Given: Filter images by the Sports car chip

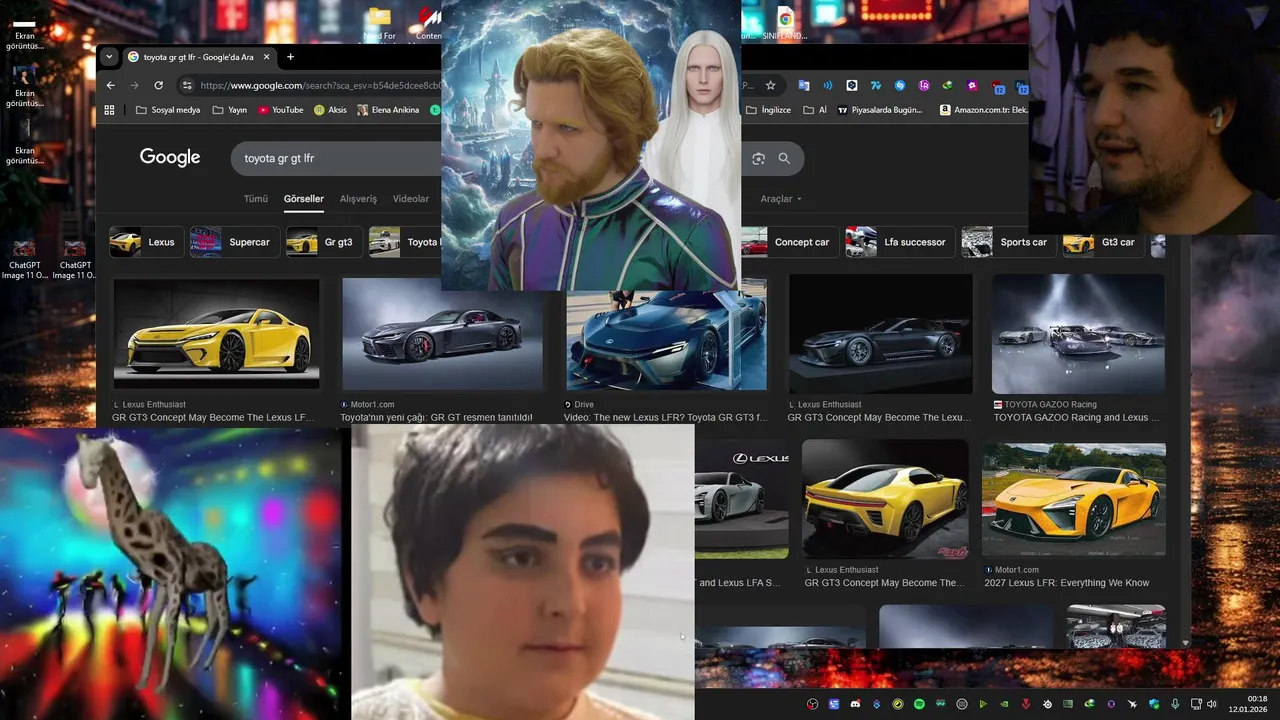Looking at the screenshot, I should coord(1007,242).
